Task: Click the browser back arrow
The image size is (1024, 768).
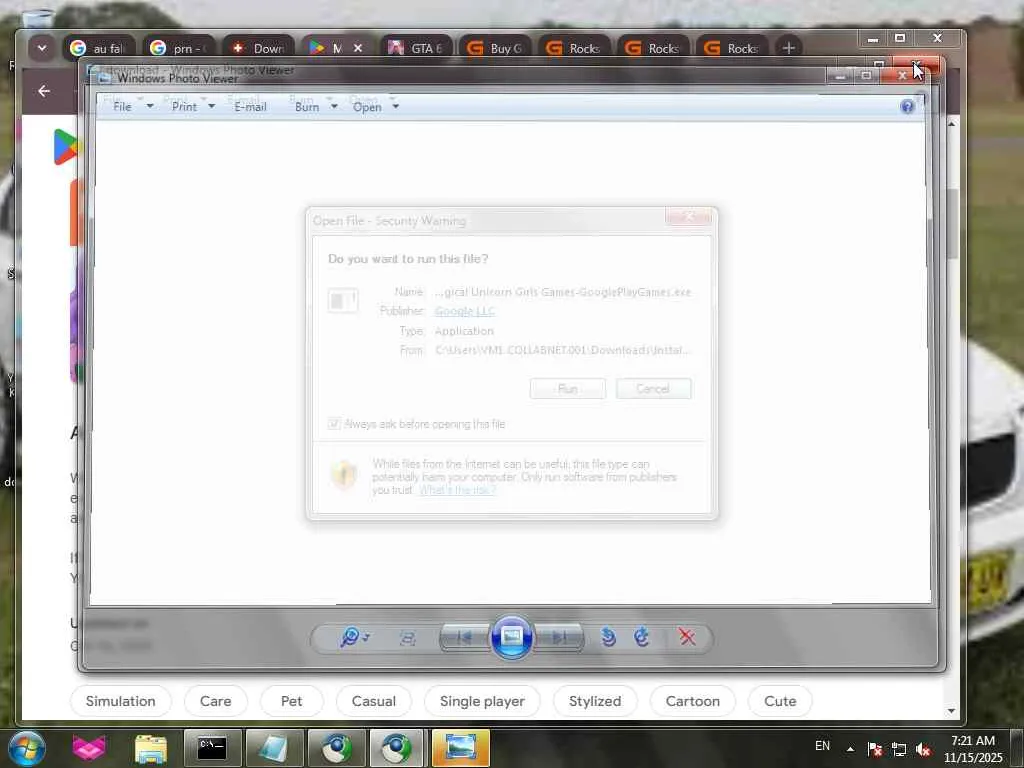Action: tap(44, 91)
